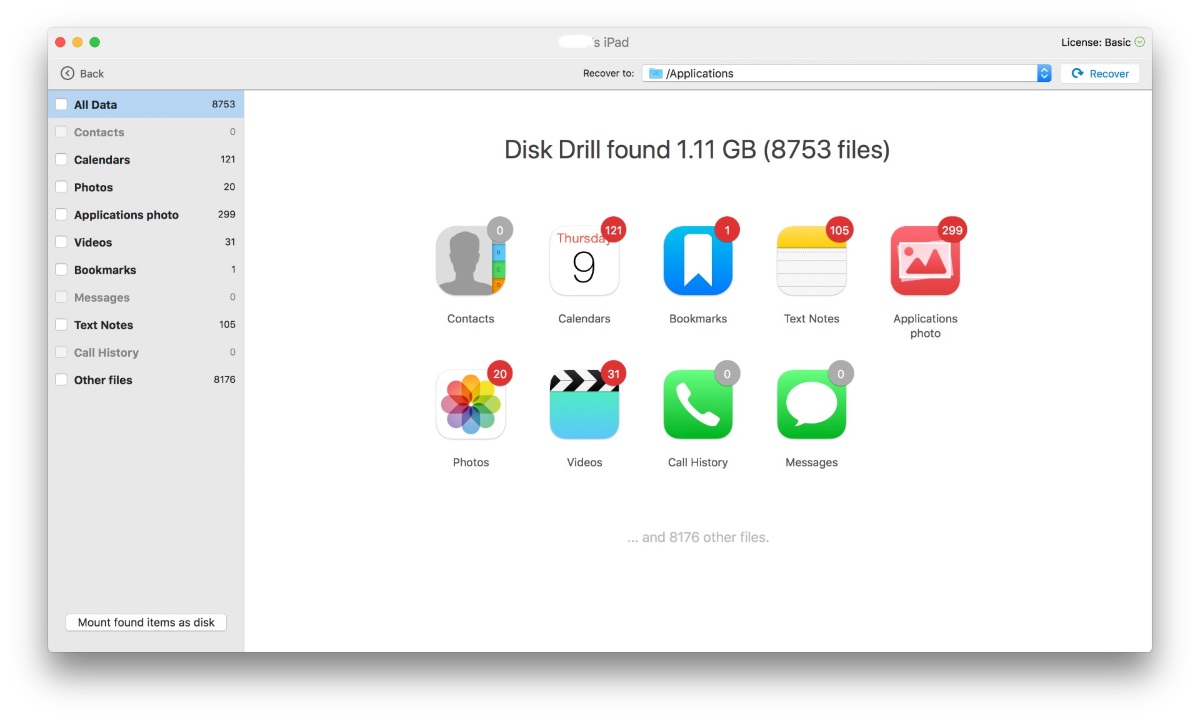Screen dimensions: 1200x721
Task: Click the folder icon beside /Applications
Action: click(655, 73)
